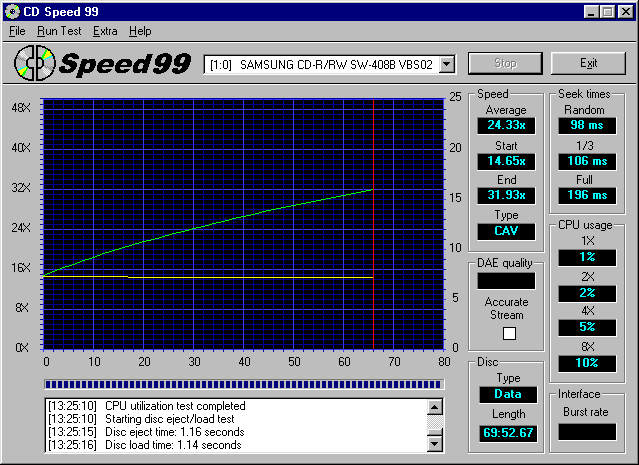
Task: Click the CAV type indicator
Action: (x=505, y=230)
